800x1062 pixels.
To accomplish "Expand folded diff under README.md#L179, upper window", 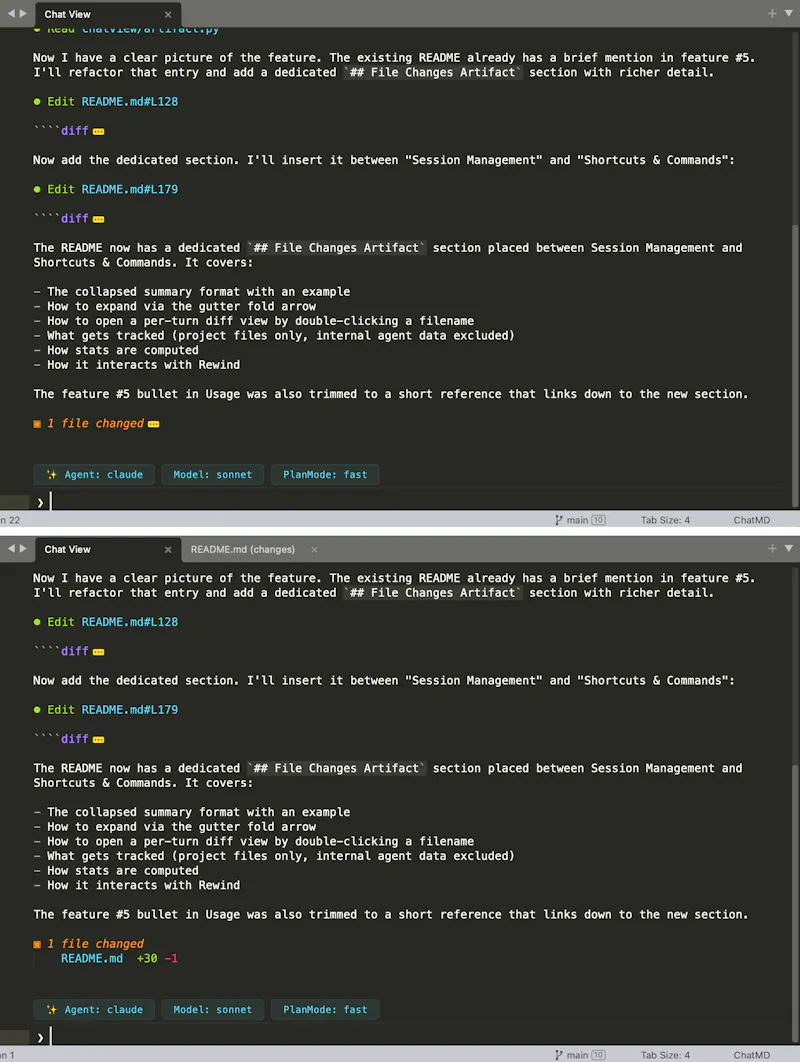I will coord(99,219).
